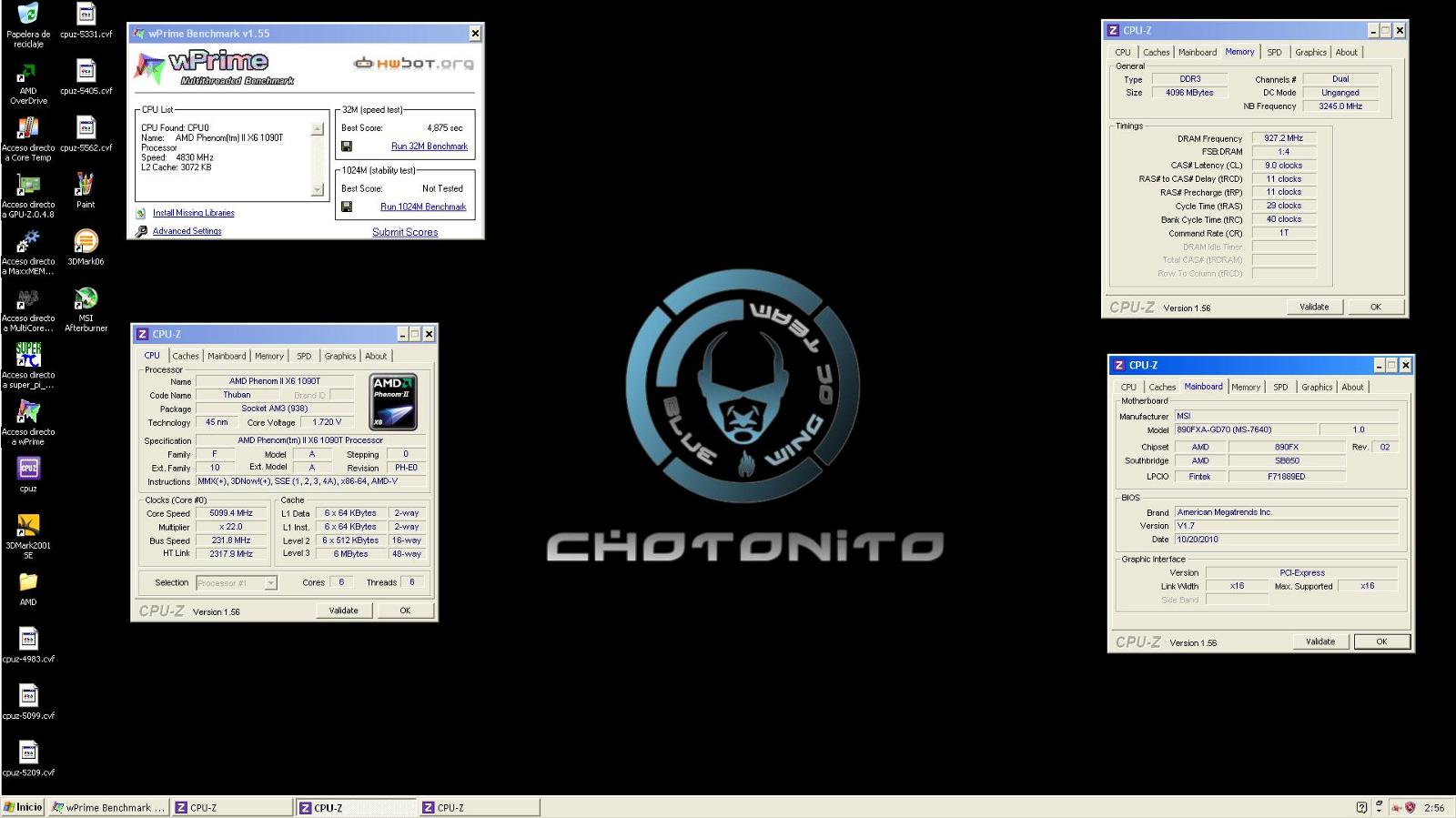Open the MultiCore shortcut icon

pyautogui.click(x=28, y=298)
